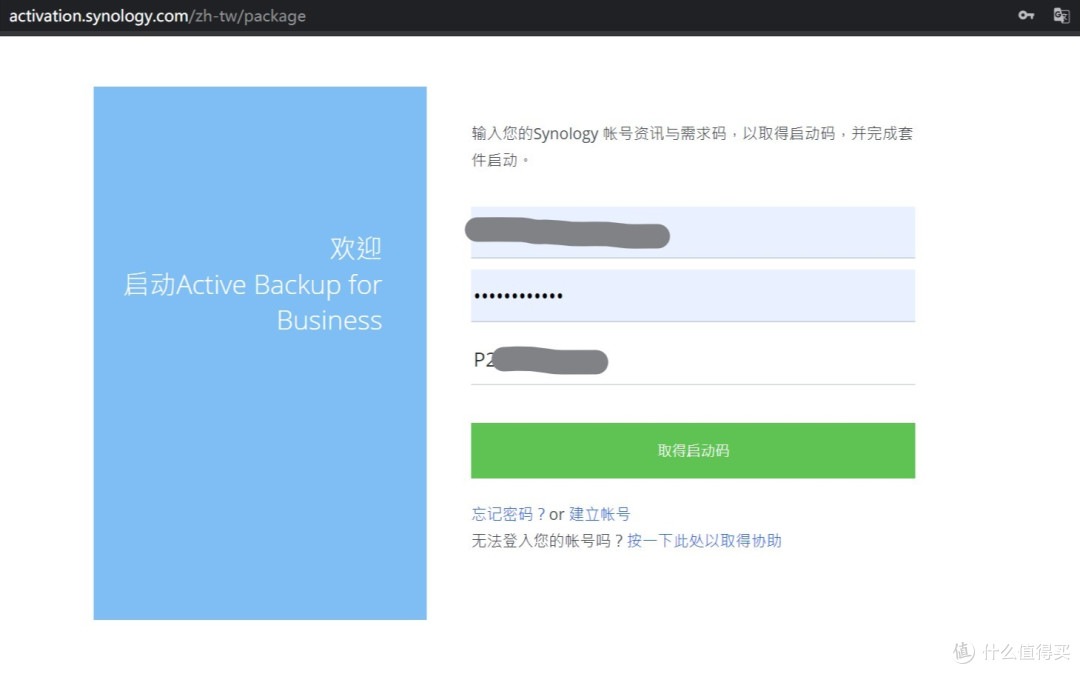
Task: Click the saved passwords key icon
Action: (1026, 15)
